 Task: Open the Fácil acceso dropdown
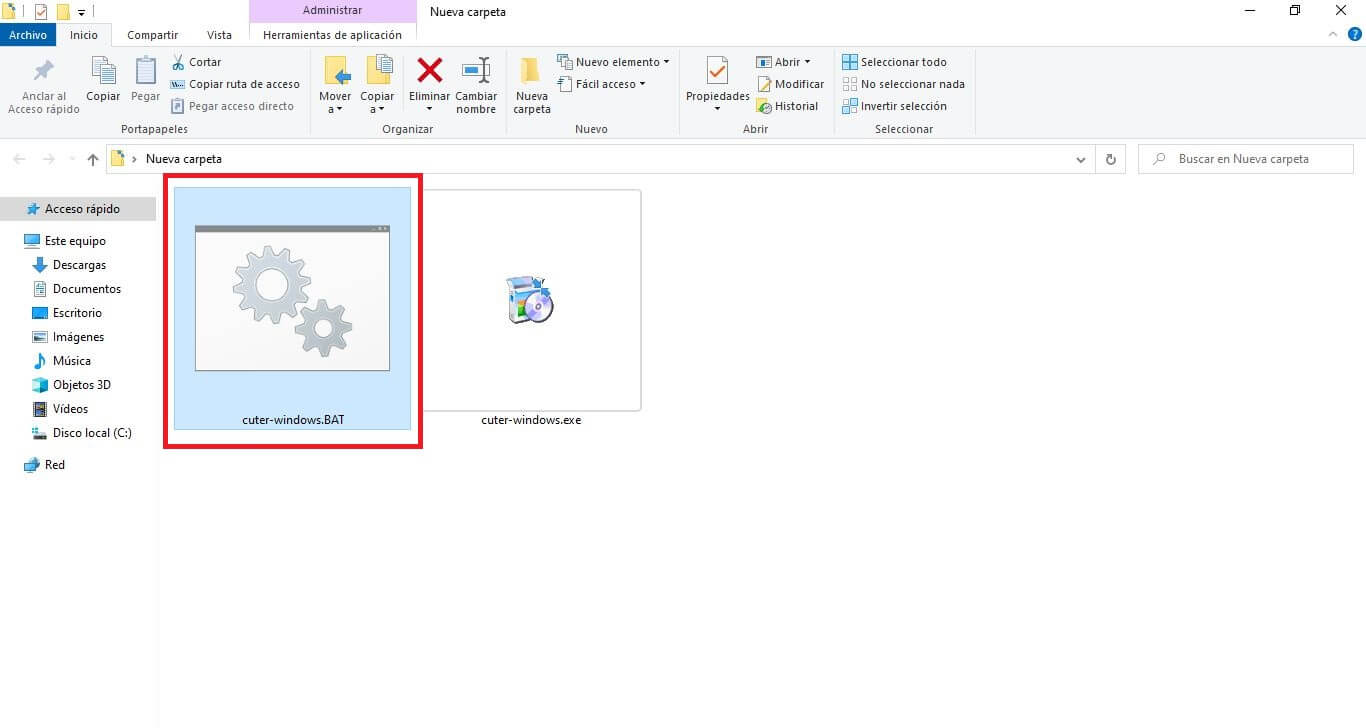coord(601,84)
